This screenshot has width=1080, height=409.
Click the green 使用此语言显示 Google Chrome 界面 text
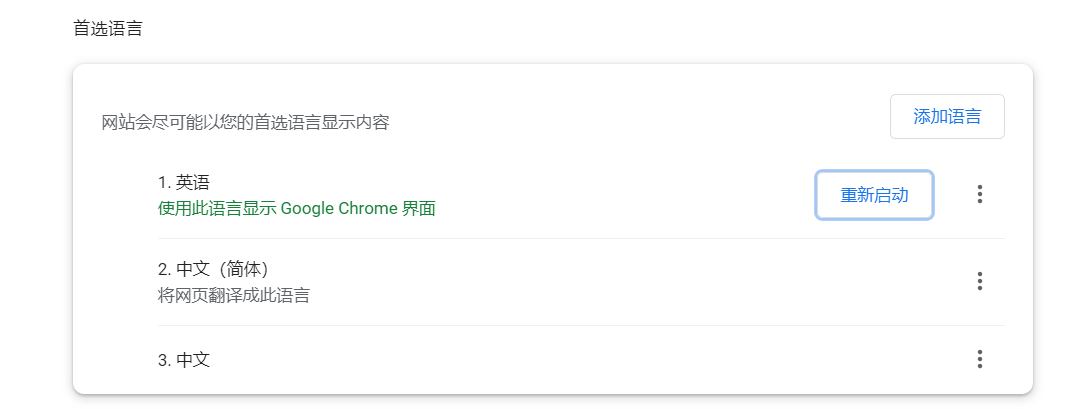coord(296,209)
